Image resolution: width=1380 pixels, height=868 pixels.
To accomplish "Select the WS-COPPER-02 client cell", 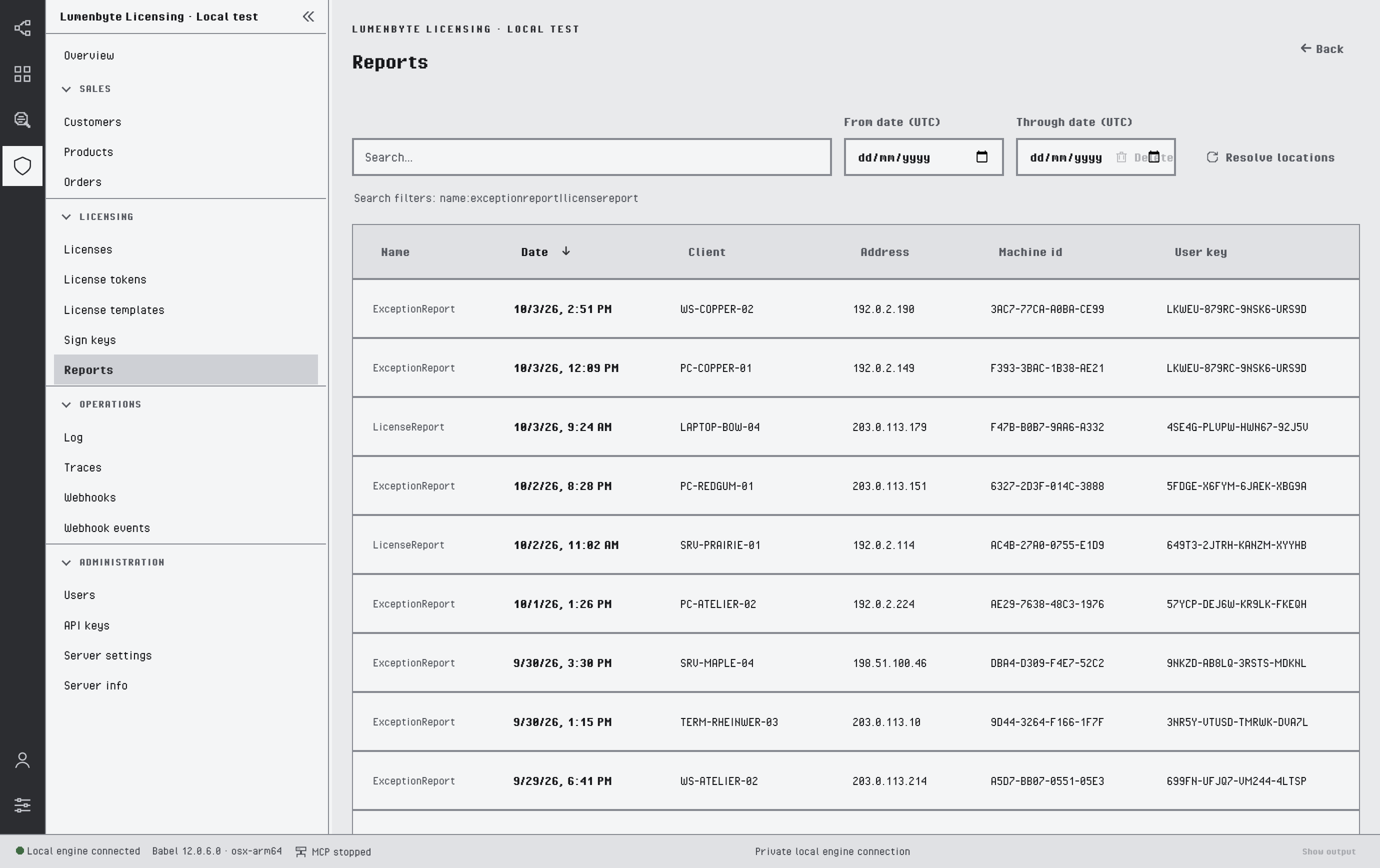I will tap(716, 309).
